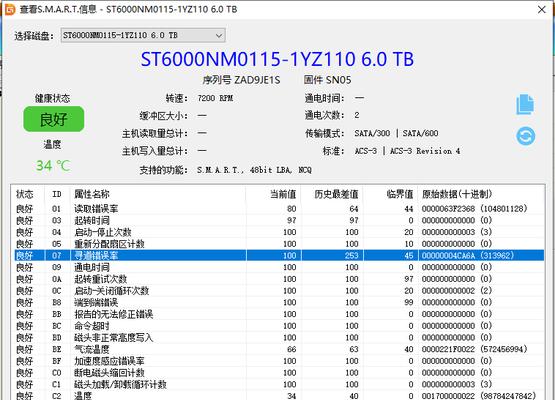This screenshot has width=555, height=400.
Task: Click the threshold 99 in 端到端错误 row
Action: coord(409,302)
